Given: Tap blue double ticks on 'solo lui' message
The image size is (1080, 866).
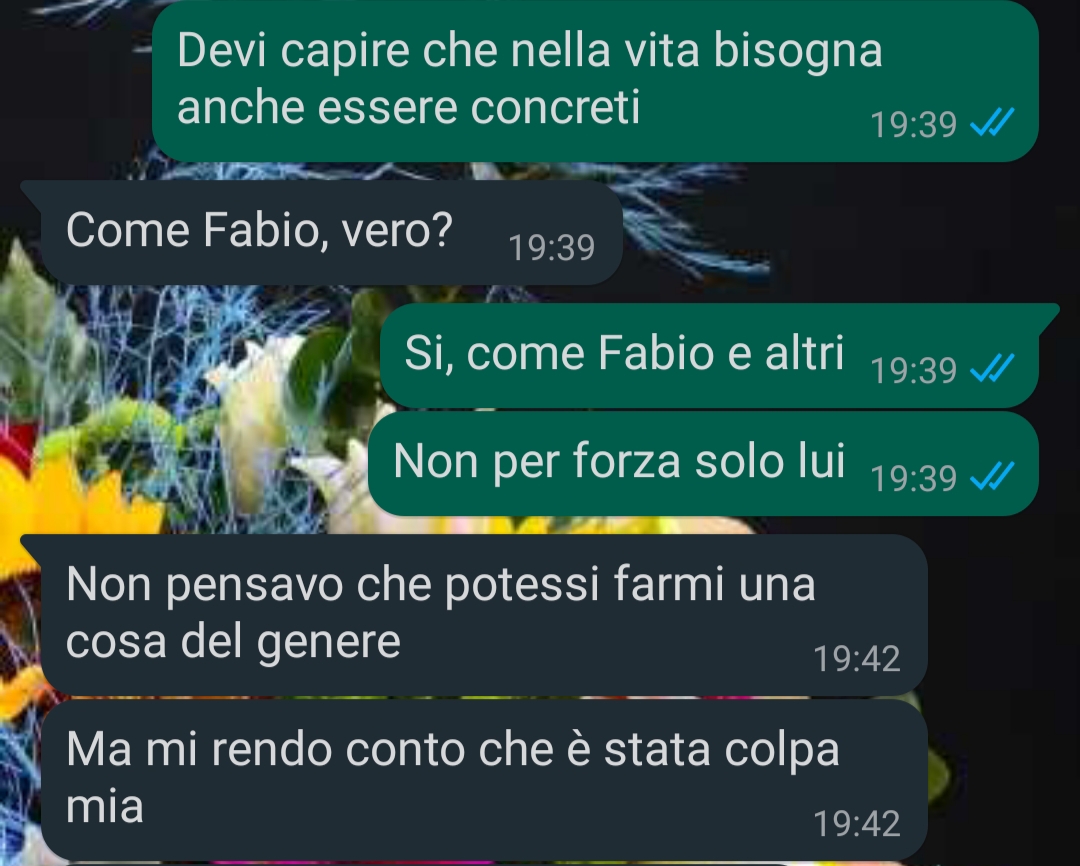Looking at the screenshot, I should (992, 476).
